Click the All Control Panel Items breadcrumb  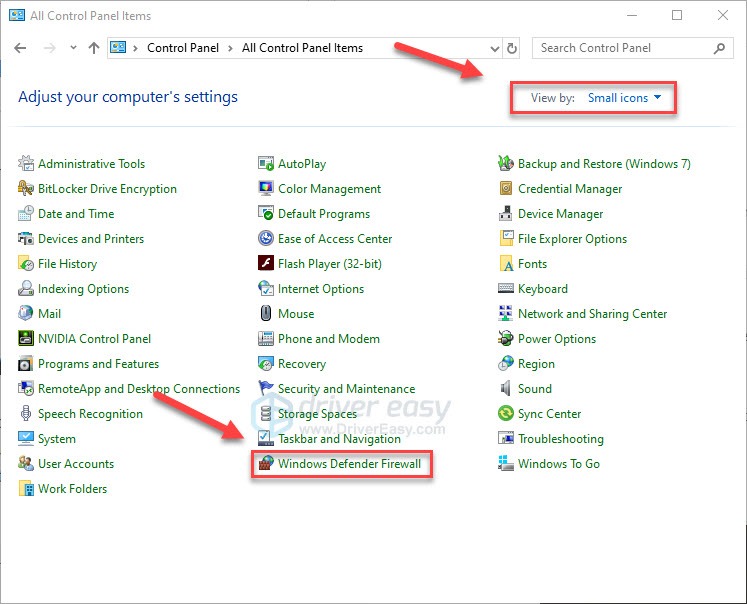coord(303,48)
